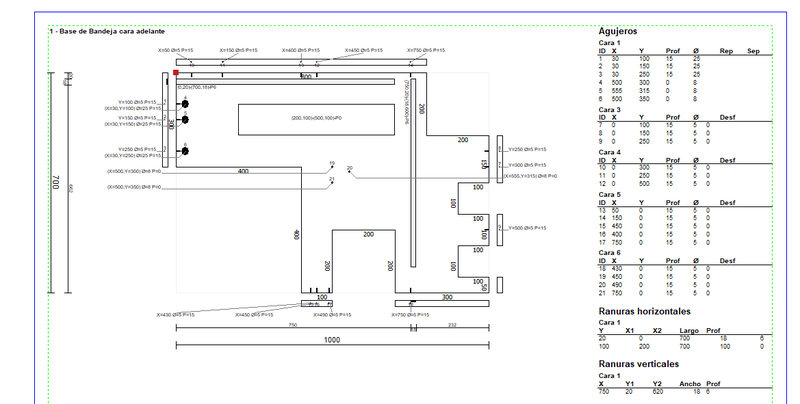Click the 'Ancho' column header
800x404 pixels.
pos(689,384)
